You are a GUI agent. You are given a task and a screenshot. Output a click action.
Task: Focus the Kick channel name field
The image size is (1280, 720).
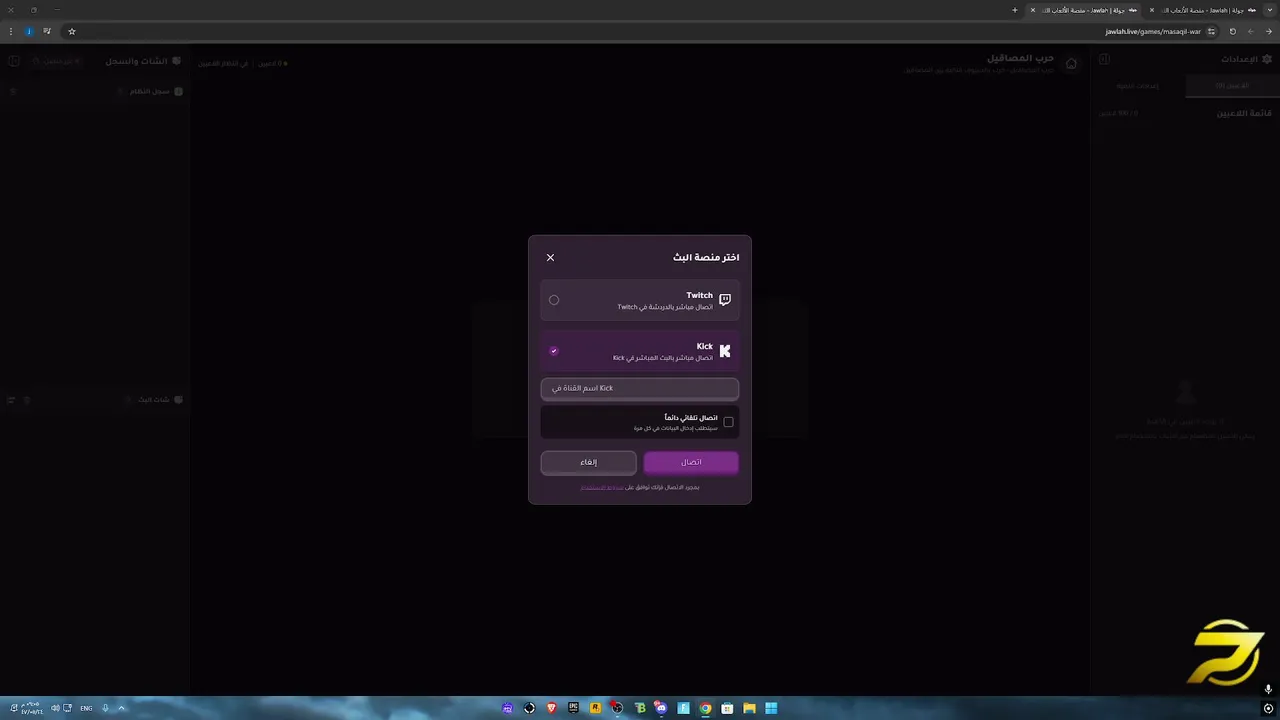click(x=640, y=388)
